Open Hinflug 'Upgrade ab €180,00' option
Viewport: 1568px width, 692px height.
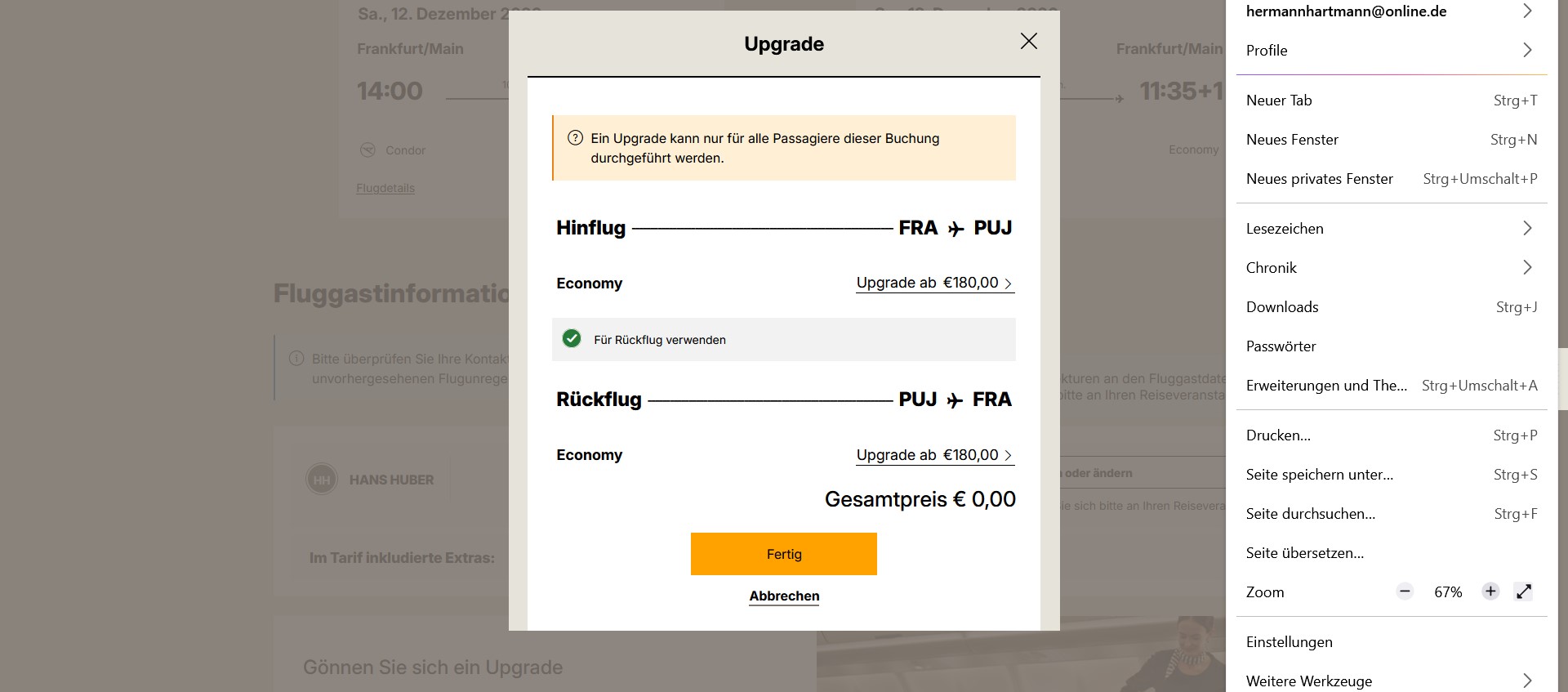(934, 283)
